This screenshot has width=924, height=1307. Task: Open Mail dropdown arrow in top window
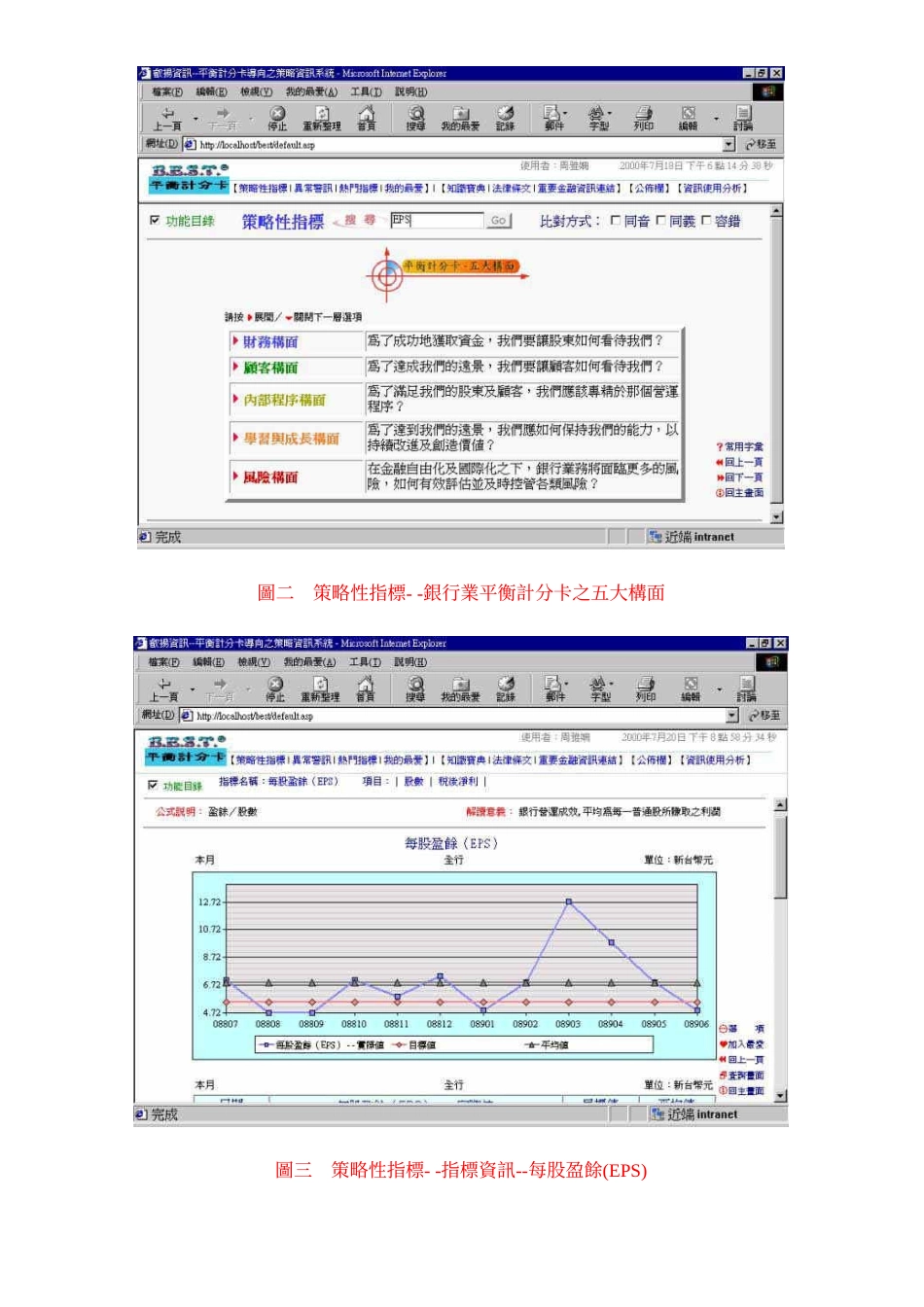click(x=565, y=113)
